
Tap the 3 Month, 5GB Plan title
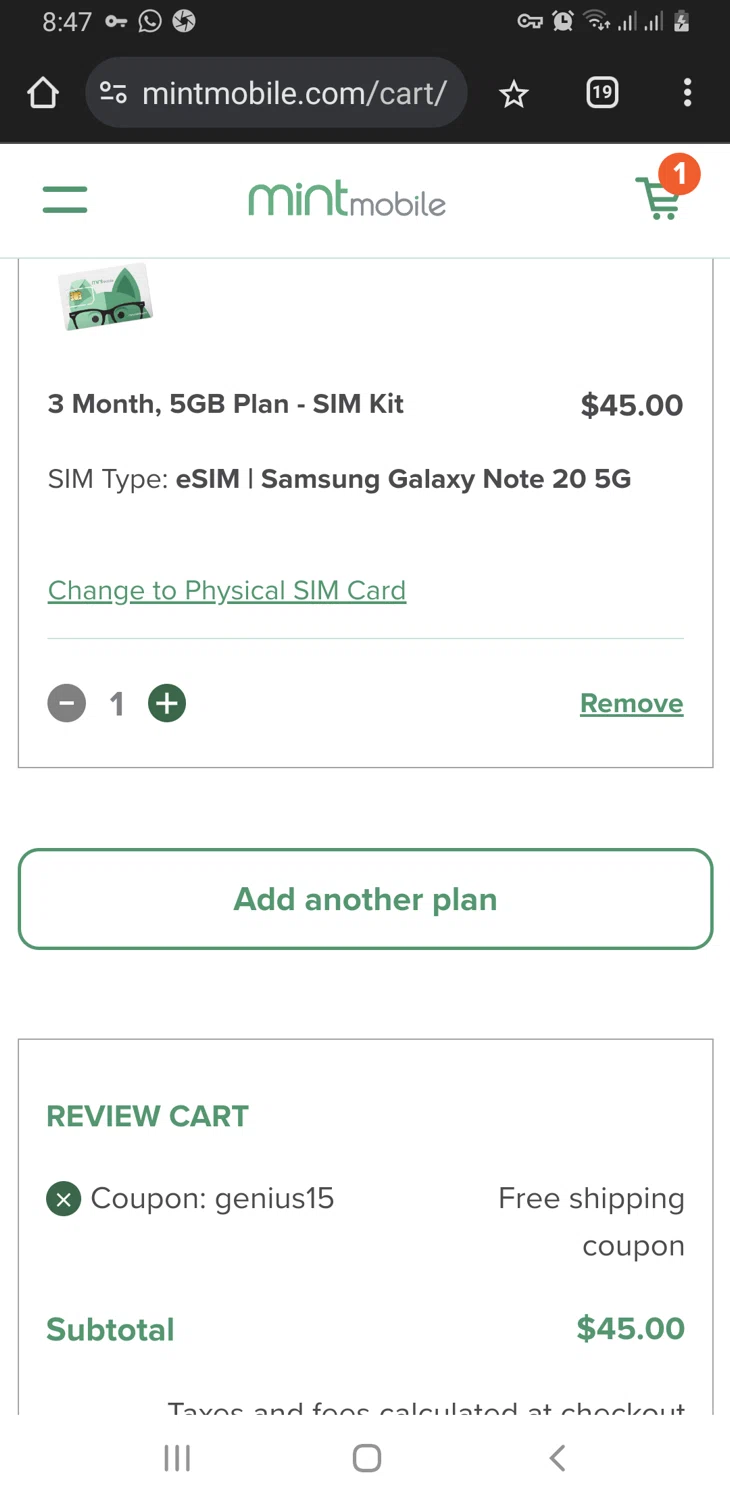[226, 404]
